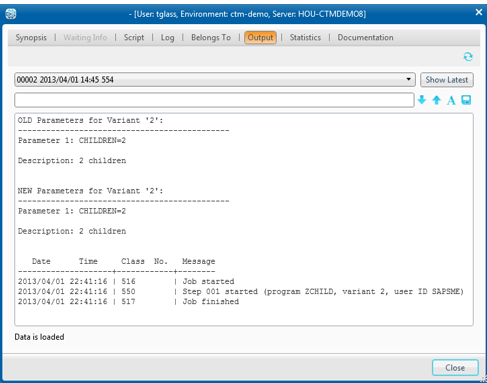Click the 'Job started' log line
Viewport: 487px width, 383px height.
click(x=126, y=281)
